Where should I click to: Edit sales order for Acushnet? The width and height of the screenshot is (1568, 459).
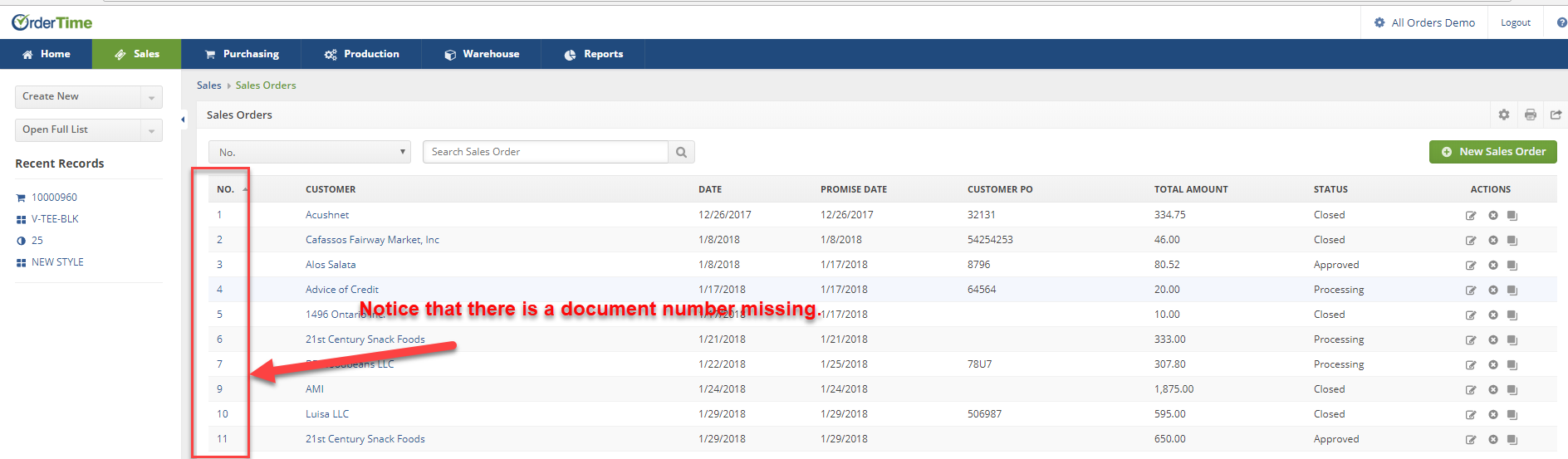click(1471, 216)
